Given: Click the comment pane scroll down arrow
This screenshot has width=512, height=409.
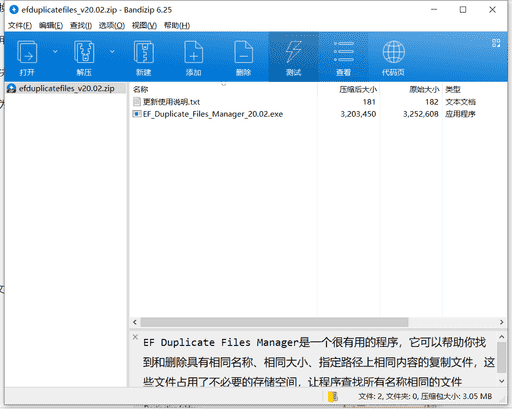Looking at the screenshot, I should (502, 381).
